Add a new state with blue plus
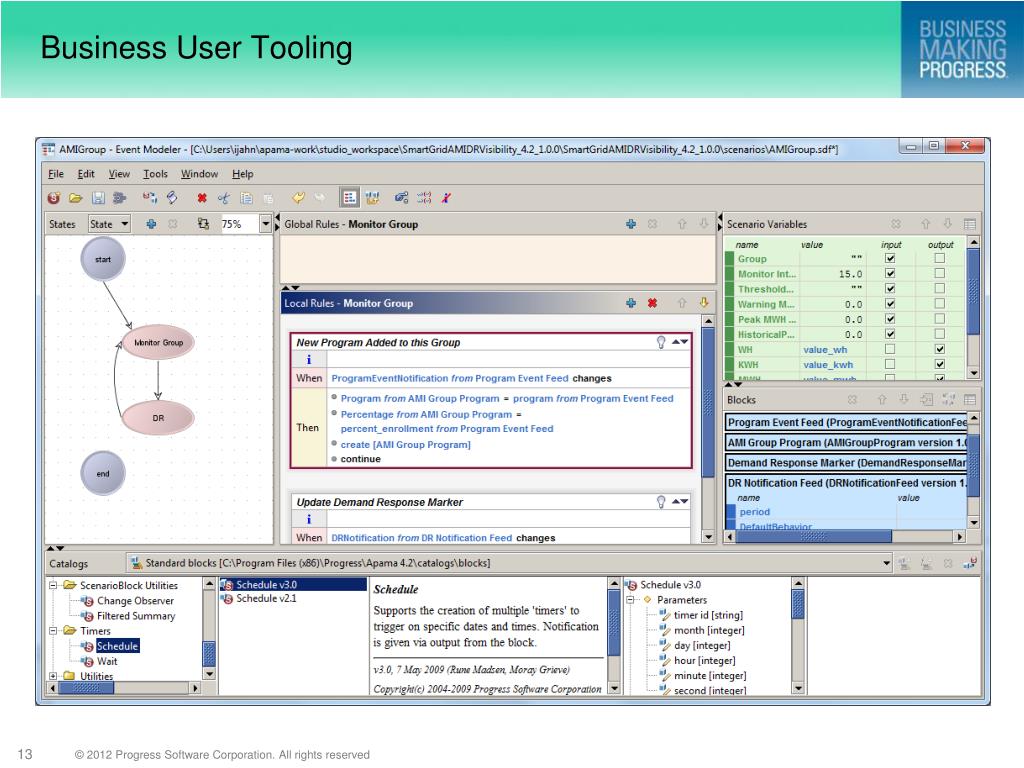1024x768 pixels. [x=151, y=224]
